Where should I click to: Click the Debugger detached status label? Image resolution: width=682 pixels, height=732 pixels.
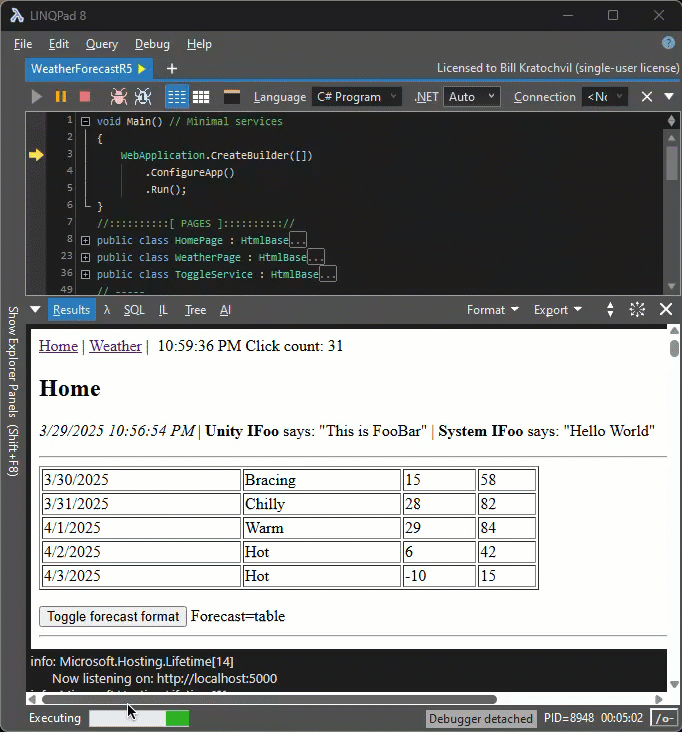click(x=480, y=718)
